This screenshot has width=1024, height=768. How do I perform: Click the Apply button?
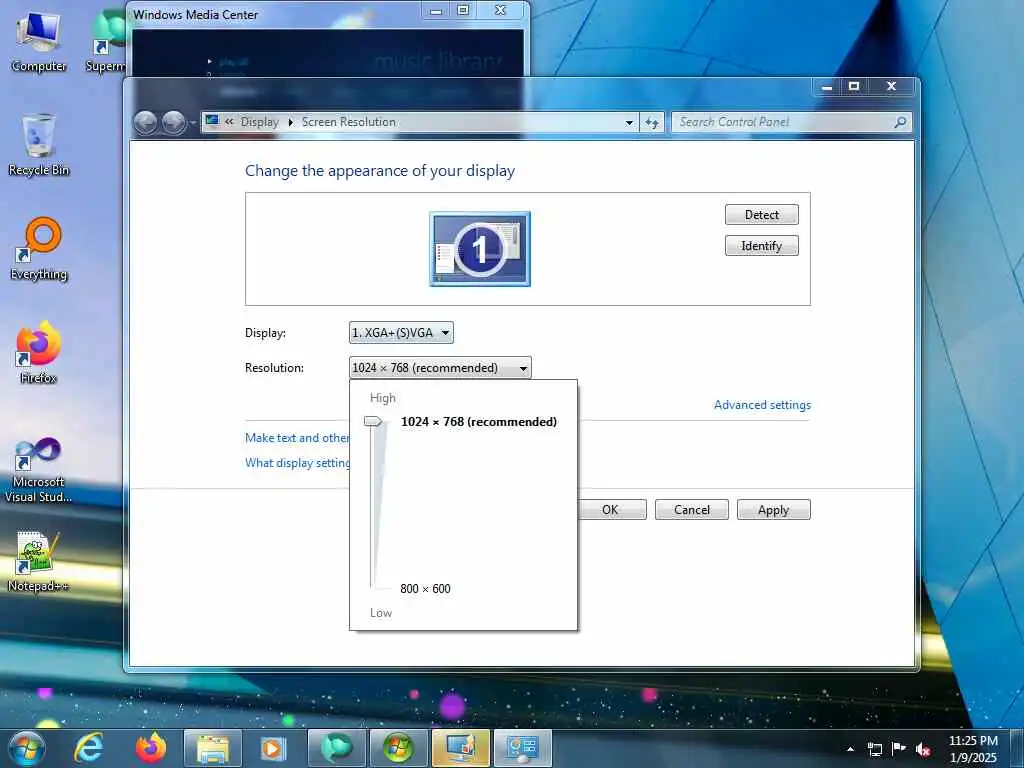click(773, 510)
